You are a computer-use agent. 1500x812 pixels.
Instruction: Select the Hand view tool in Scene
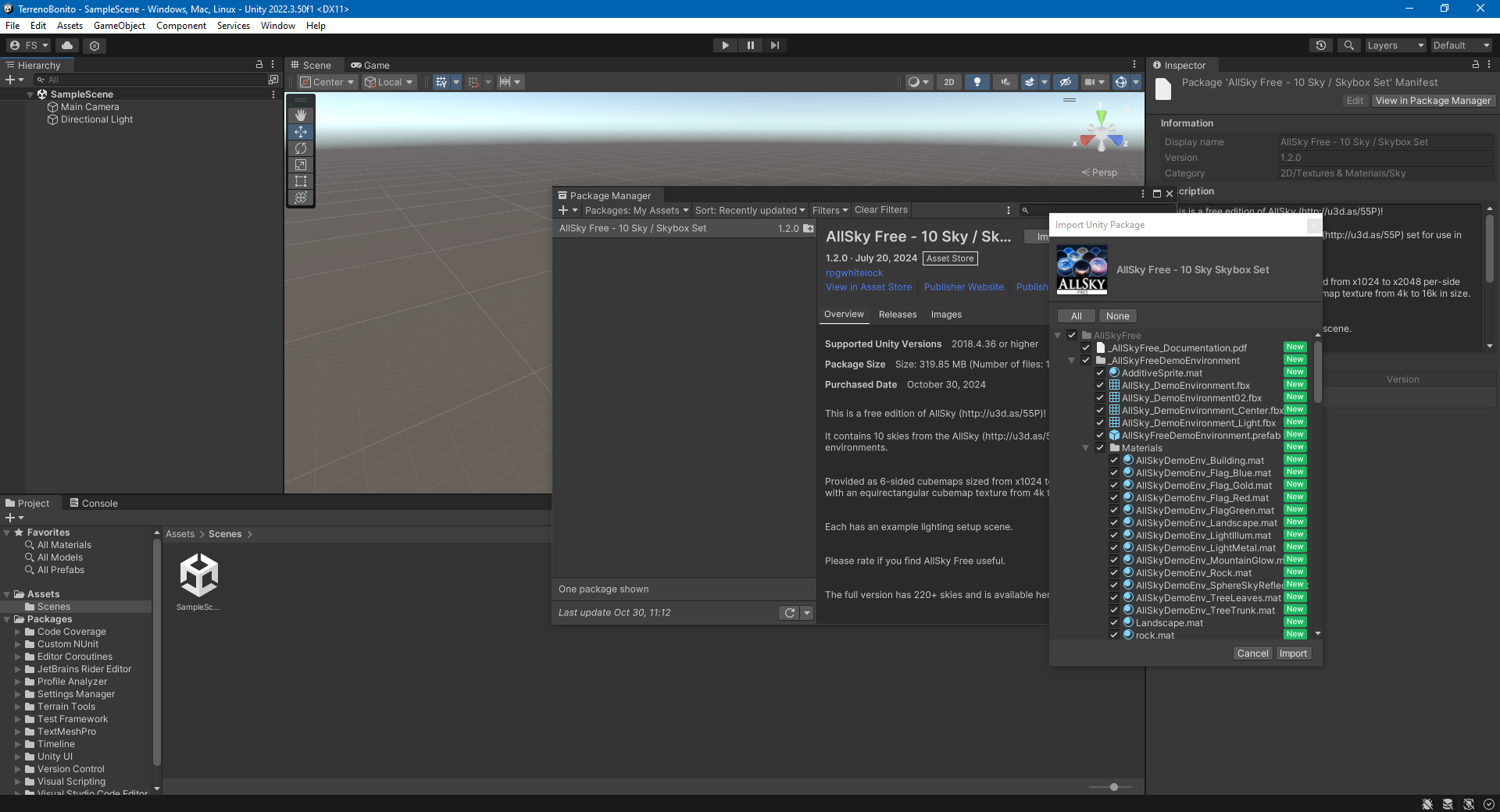pos(301,116)
